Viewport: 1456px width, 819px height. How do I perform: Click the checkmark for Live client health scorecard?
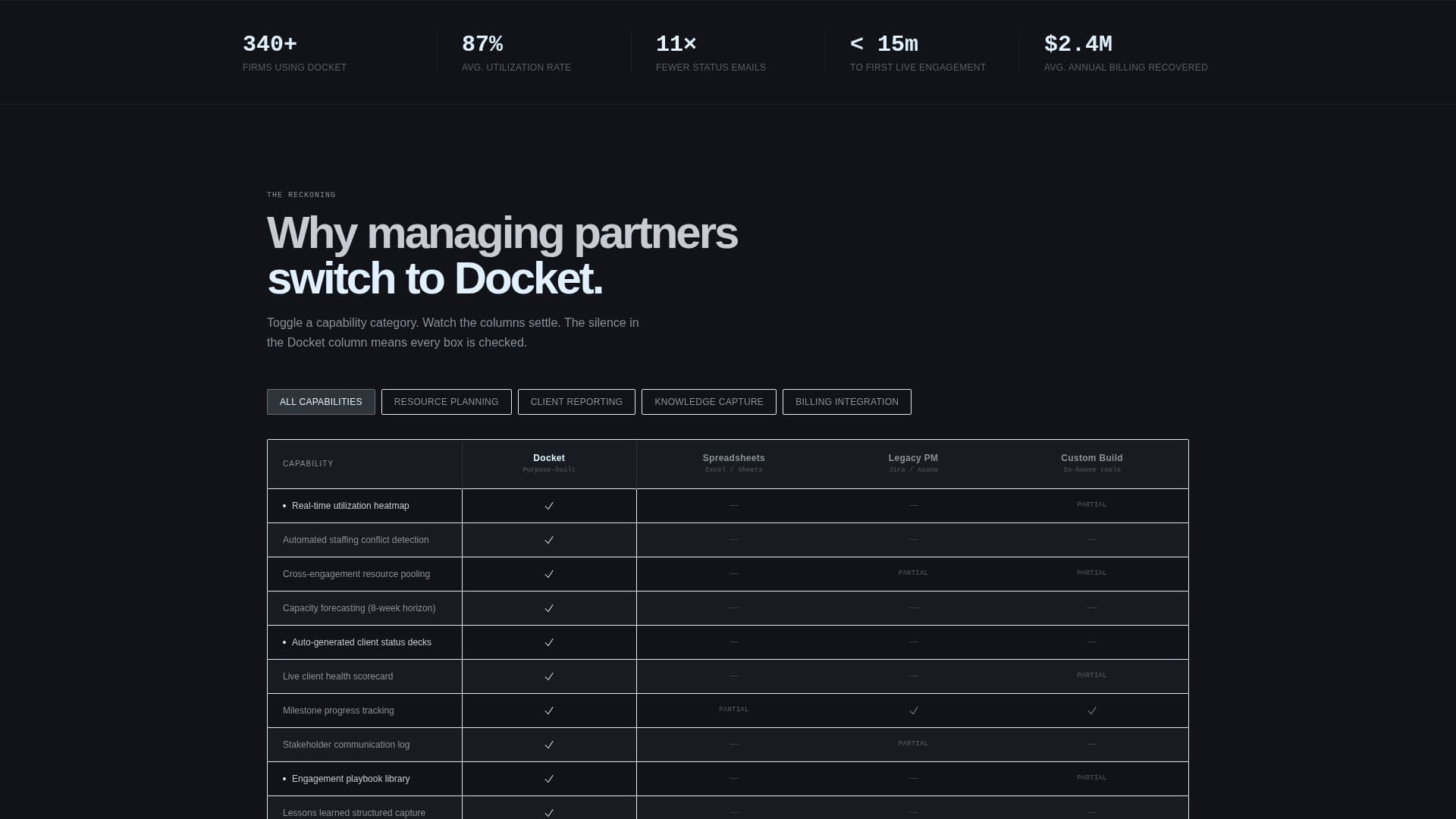tap(548, 676)
